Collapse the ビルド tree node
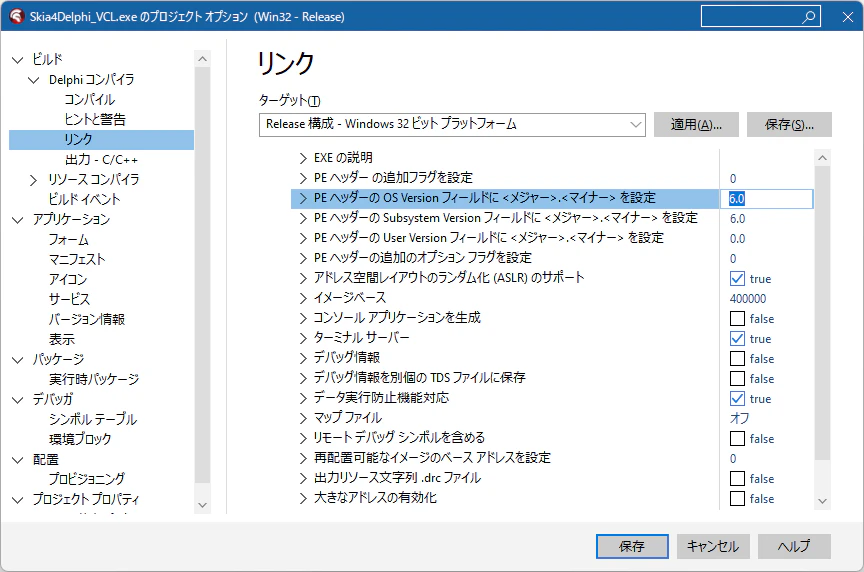 [18, 60]
